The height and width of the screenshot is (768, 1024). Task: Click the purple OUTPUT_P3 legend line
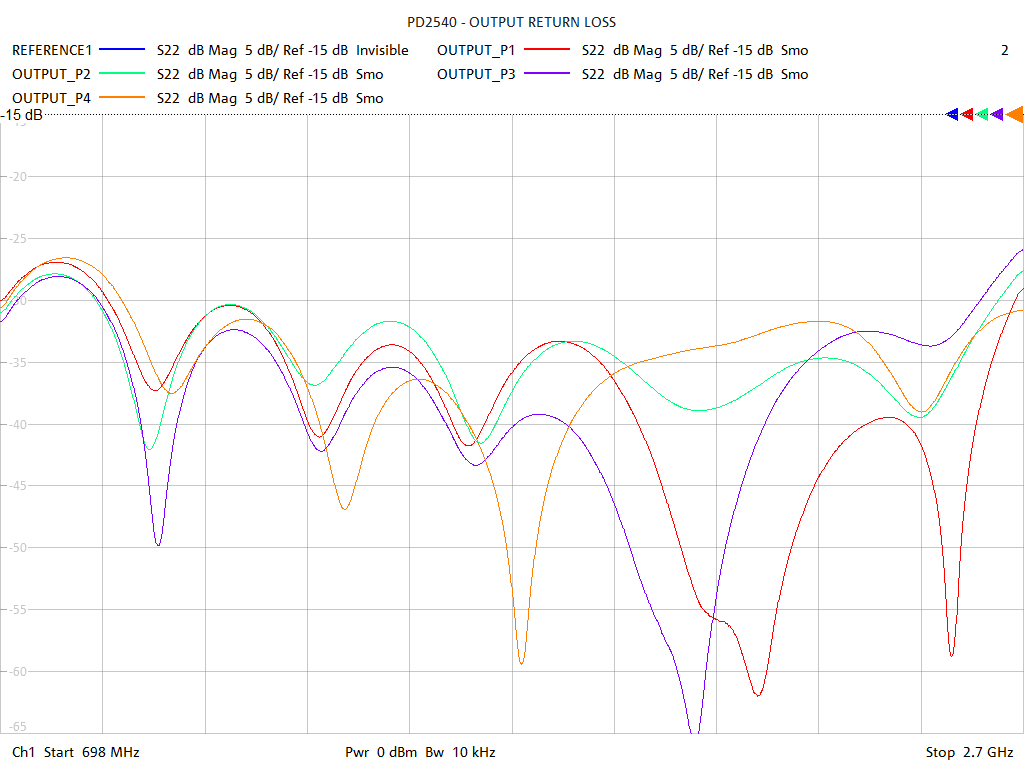coord(547,74)
